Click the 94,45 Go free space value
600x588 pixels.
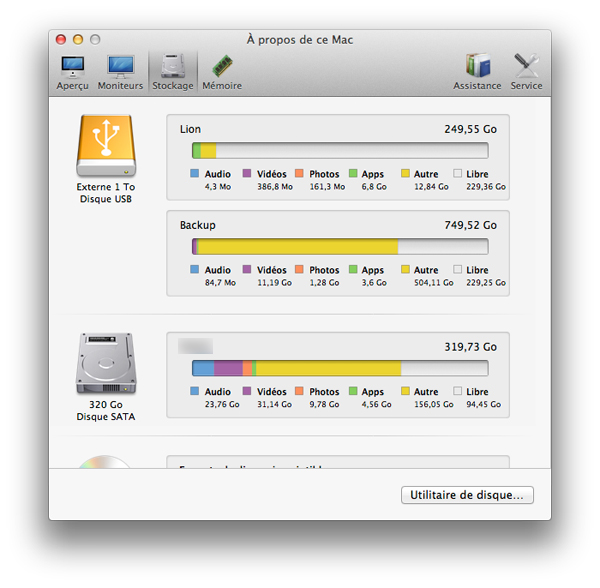[x=484, y=404]
